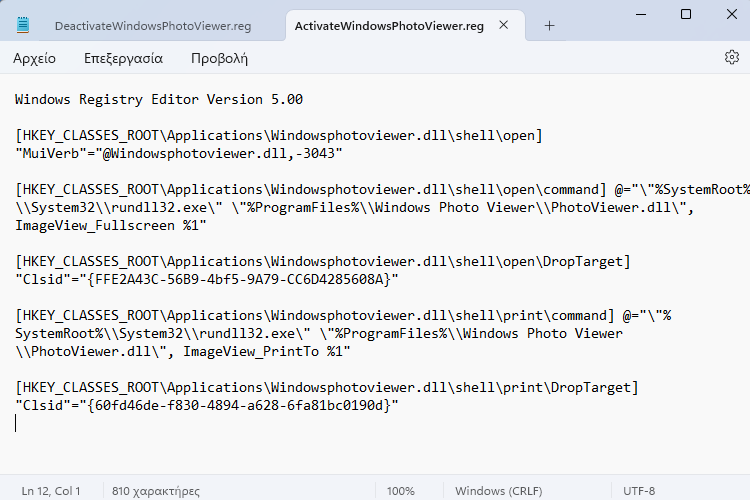Add a new tab with the plus button
The image size is (750, 500).
click(550, 26)
